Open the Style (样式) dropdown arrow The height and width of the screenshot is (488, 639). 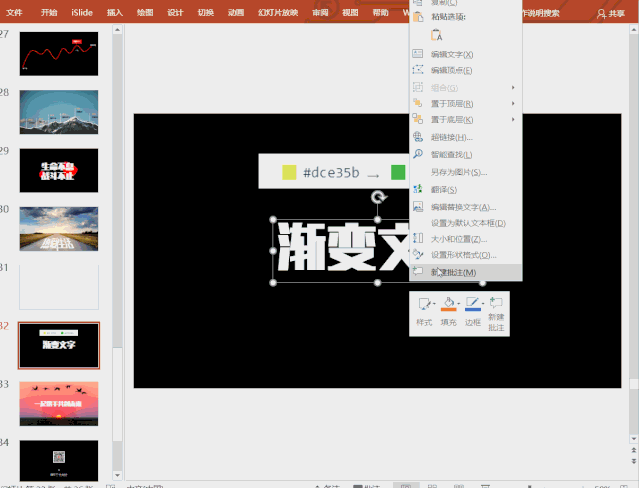coord(434,304)
